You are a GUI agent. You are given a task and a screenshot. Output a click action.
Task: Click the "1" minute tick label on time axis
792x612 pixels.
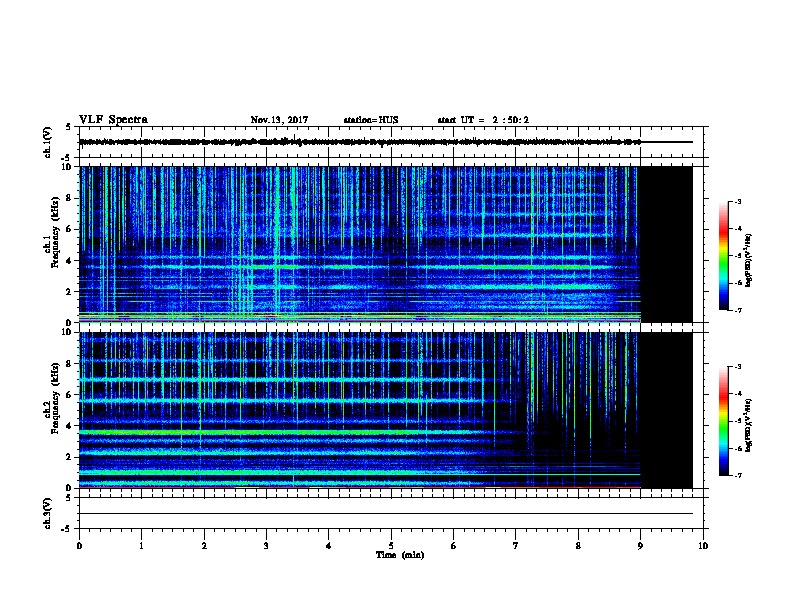141,546
